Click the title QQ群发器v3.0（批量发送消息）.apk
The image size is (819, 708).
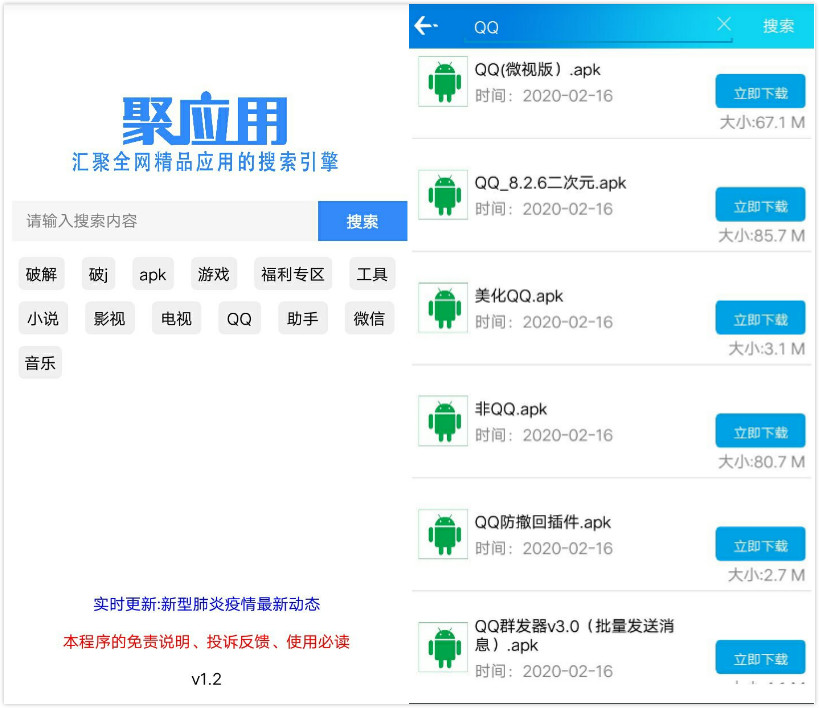574,635
